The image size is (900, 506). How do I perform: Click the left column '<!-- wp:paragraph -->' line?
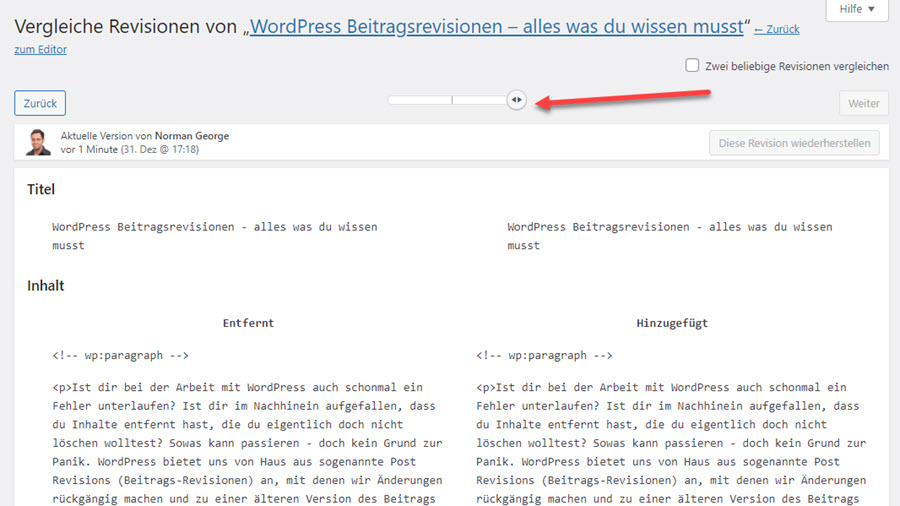(x=121, y=356)
